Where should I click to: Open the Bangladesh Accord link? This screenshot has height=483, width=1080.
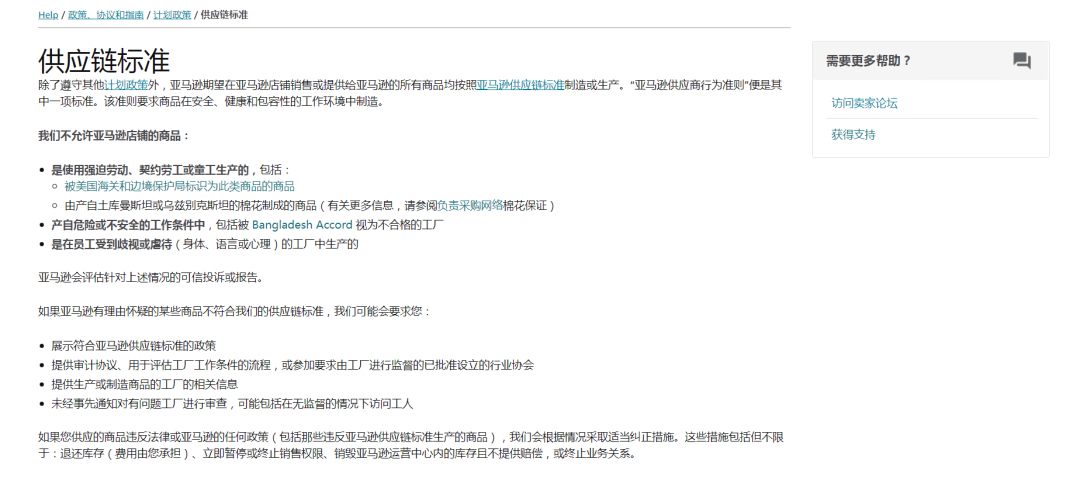[302, 225]
